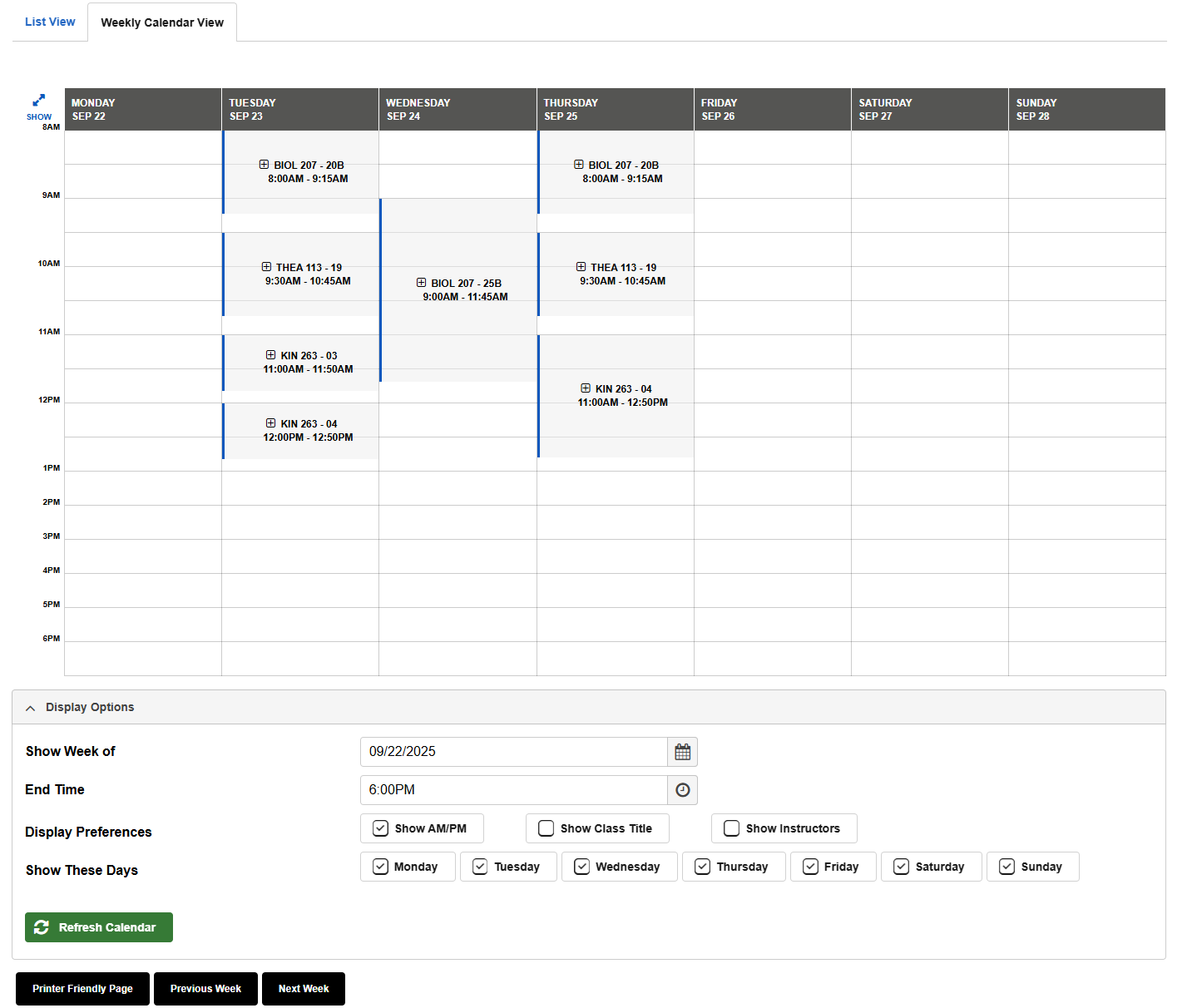Image resolution: width=1177 pixels, height=1008 pixels.
Task: Expand details for KIN 263 - 04 Thursday
Action: click(x=586, y=388)
